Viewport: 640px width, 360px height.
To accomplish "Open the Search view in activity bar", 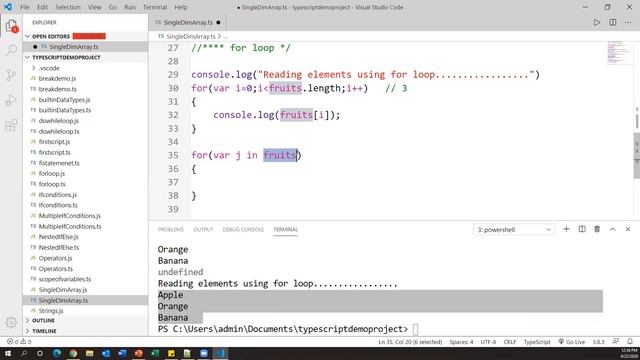I will (x=11, y=50).
